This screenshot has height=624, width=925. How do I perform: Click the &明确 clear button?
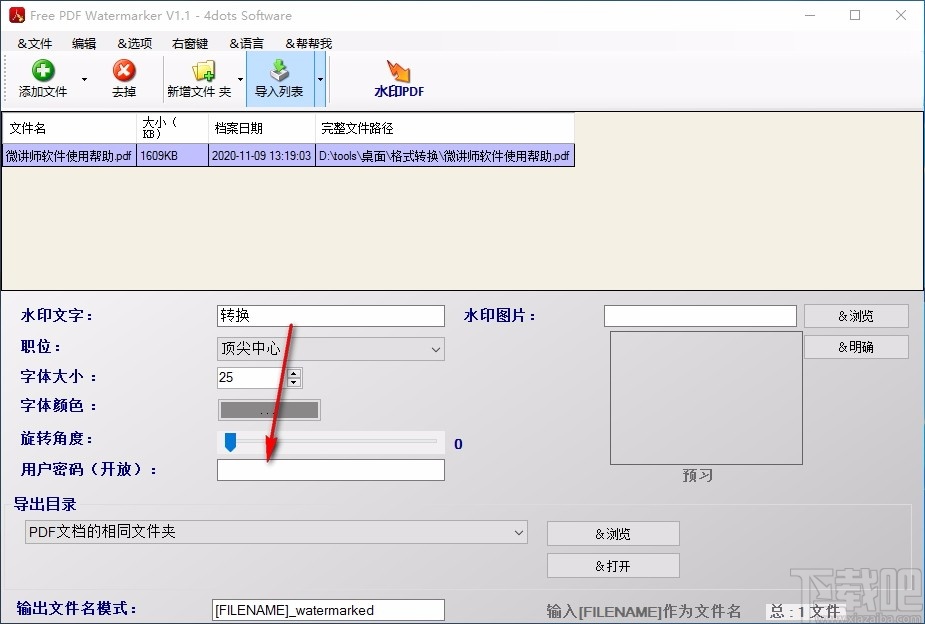pyautogui.click(x=856, y=347)
